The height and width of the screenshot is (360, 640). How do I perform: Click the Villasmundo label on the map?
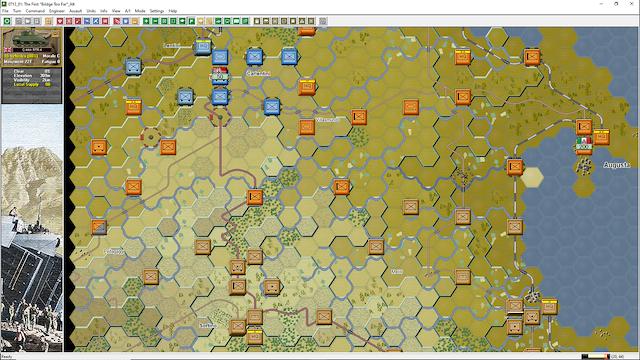[x=327, y=120]
